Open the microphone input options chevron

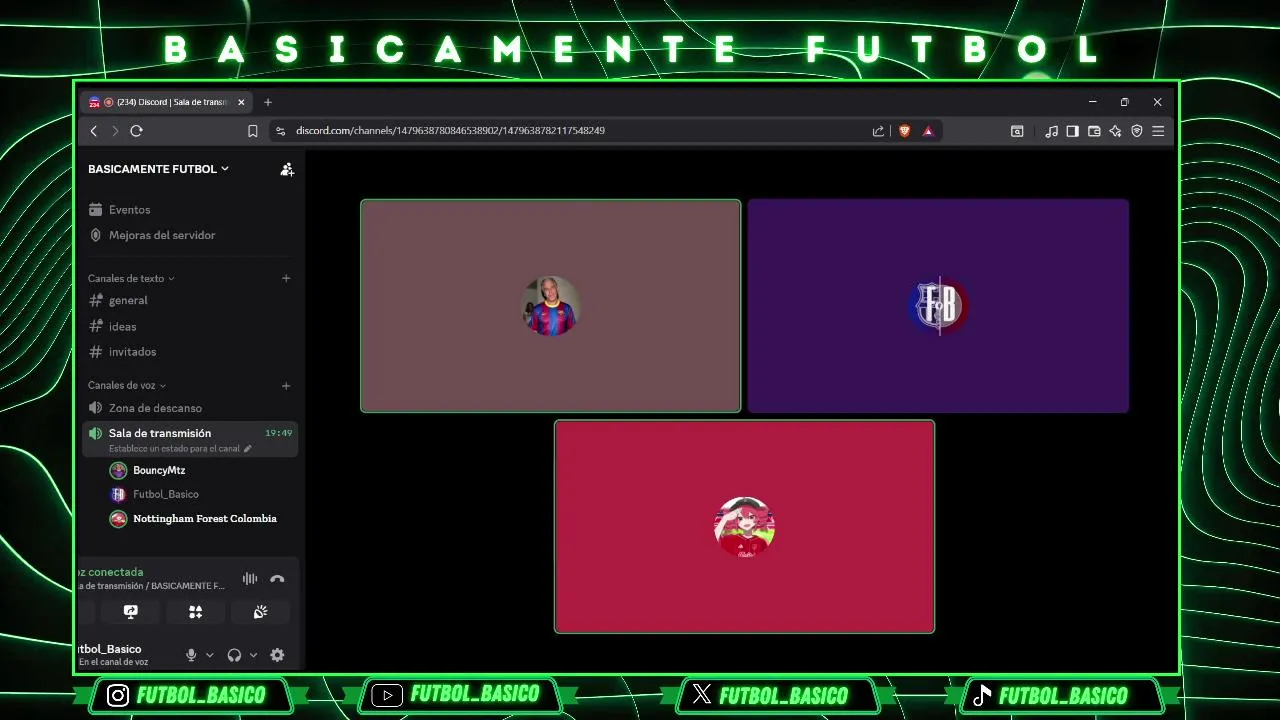click(209, 655)
